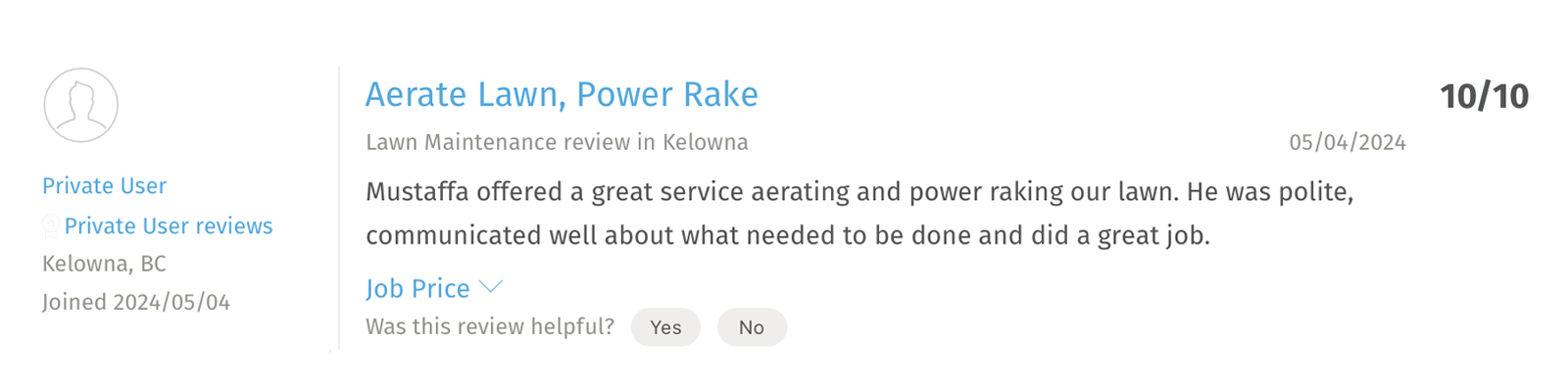Click the 10/10 rating score
This screenshot has height=392, width=1568.
tap(1484, 96)
